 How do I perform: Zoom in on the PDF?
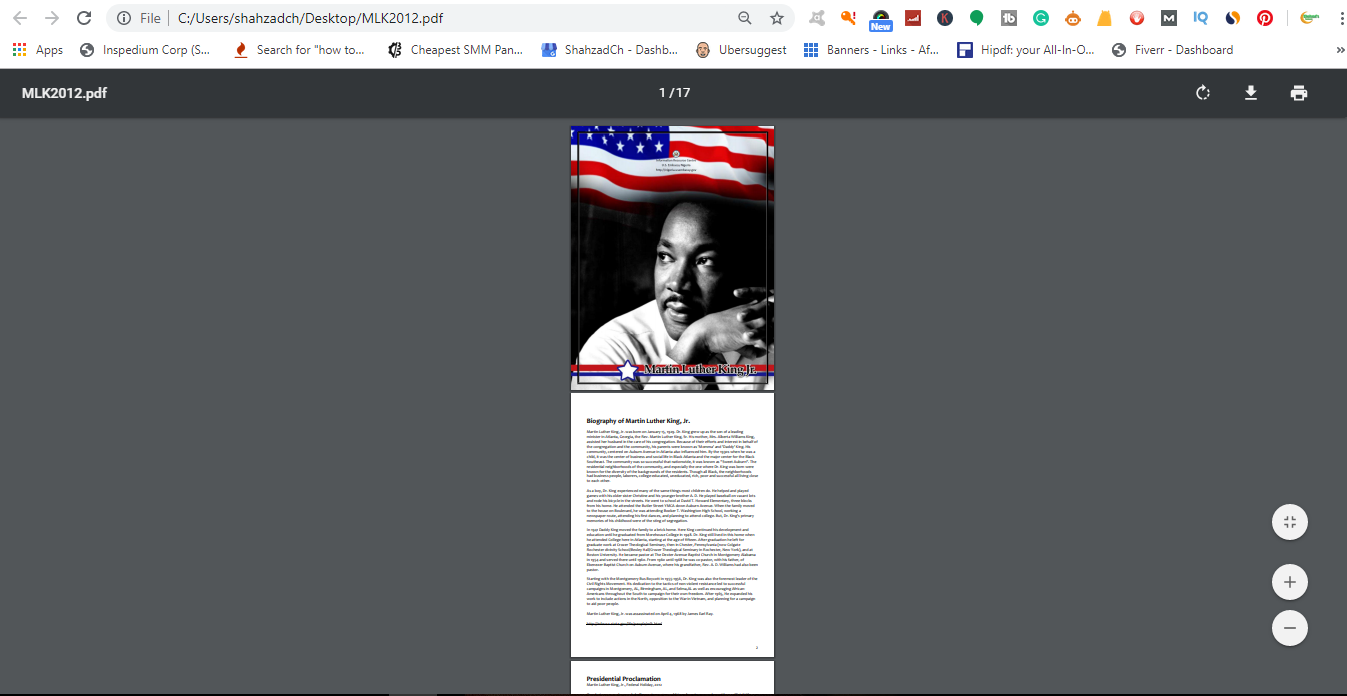(1290, 581)
